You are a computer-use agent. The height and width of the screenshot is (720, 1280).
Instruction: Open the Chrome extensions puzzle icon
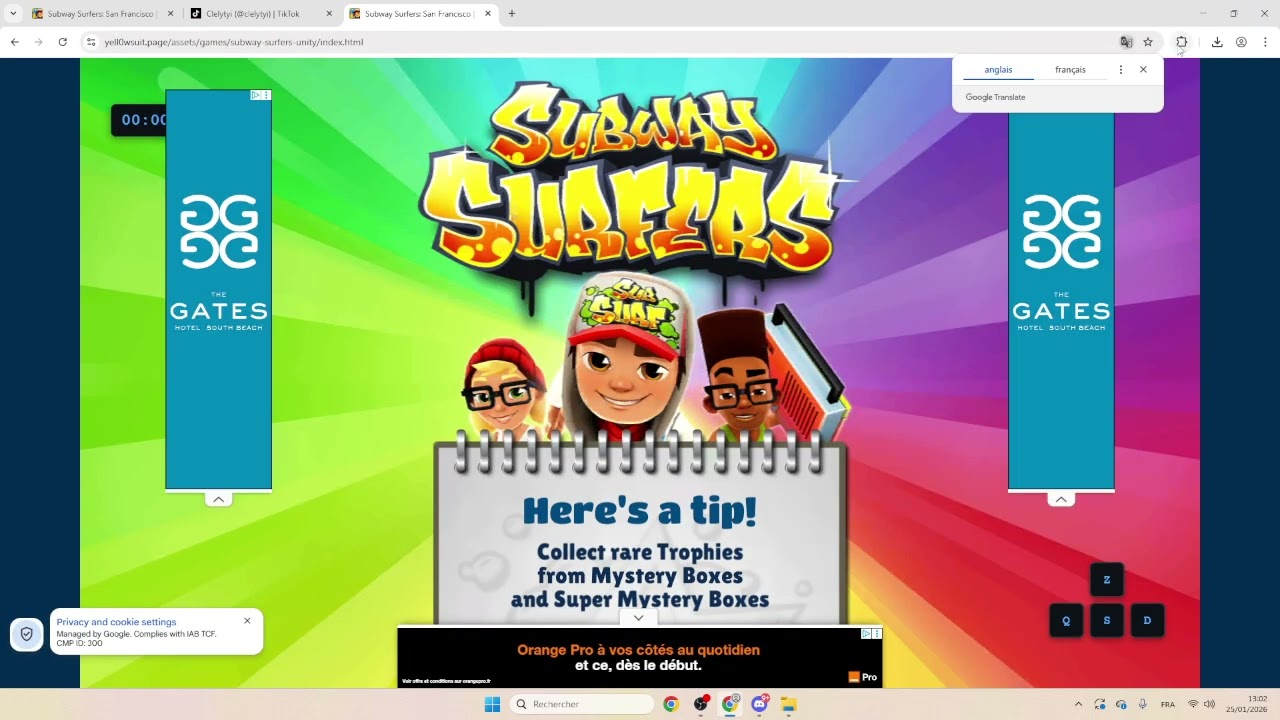(x=1181, y=42)
